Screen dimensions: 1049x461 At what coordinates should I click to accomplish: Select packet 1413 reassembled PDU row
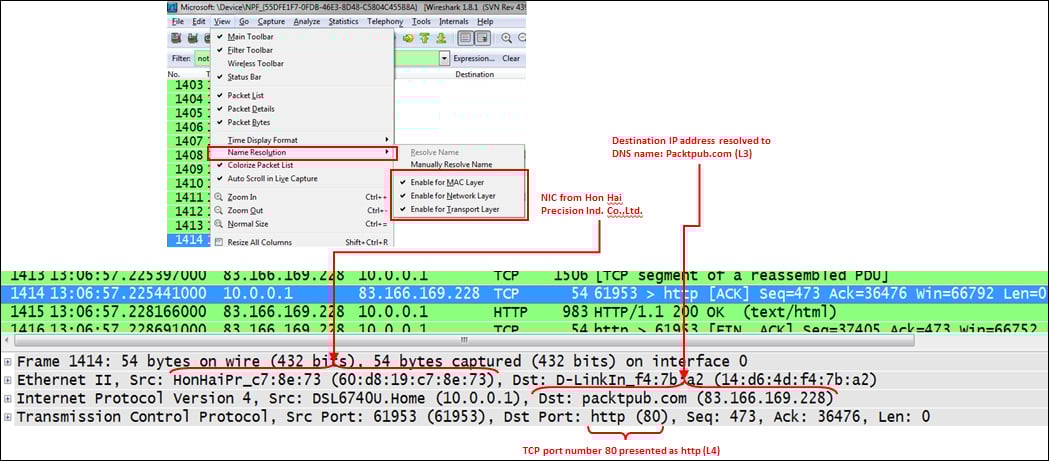coord(524,276)
